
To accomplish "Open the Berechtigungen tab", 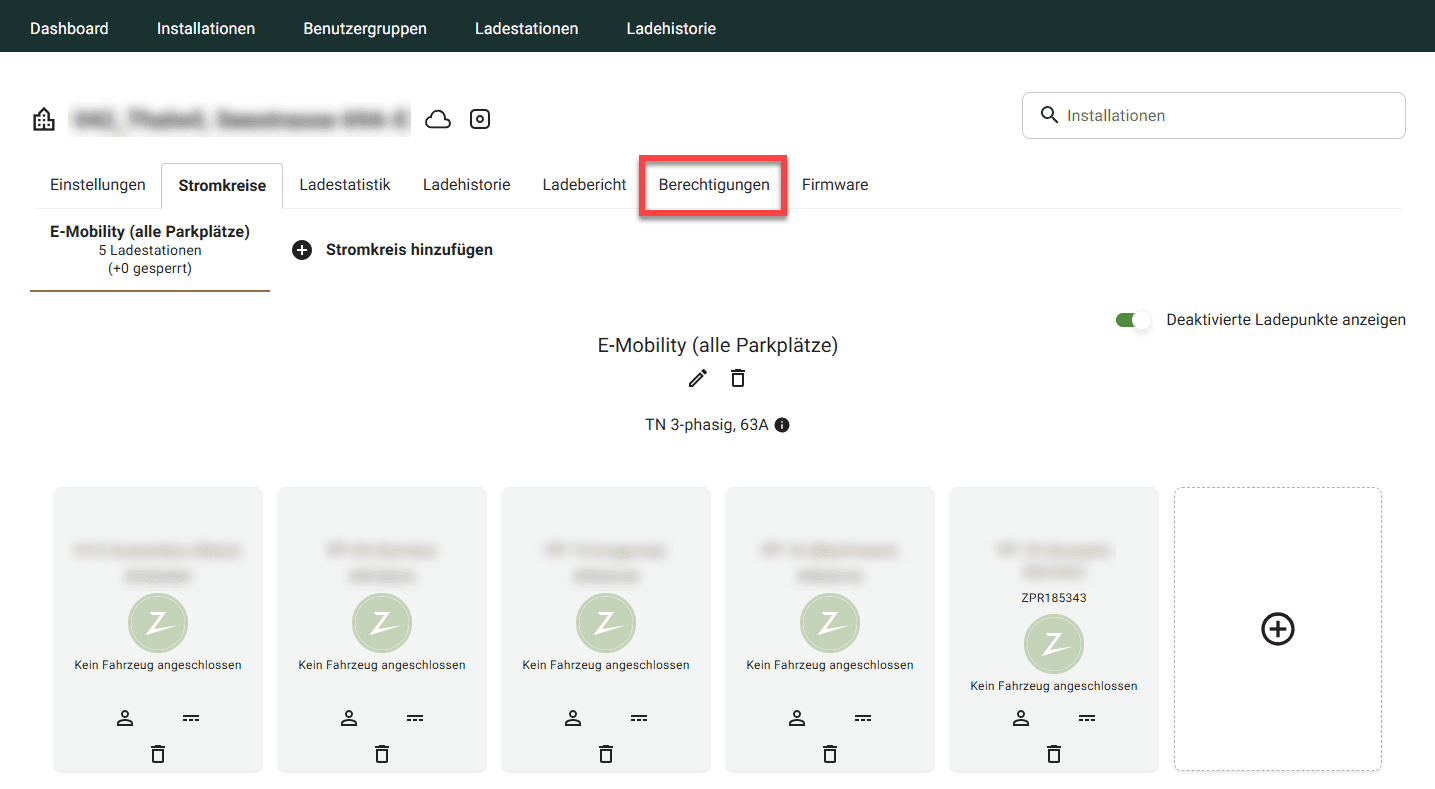I will pyautogui.click(x=714, y=185).
